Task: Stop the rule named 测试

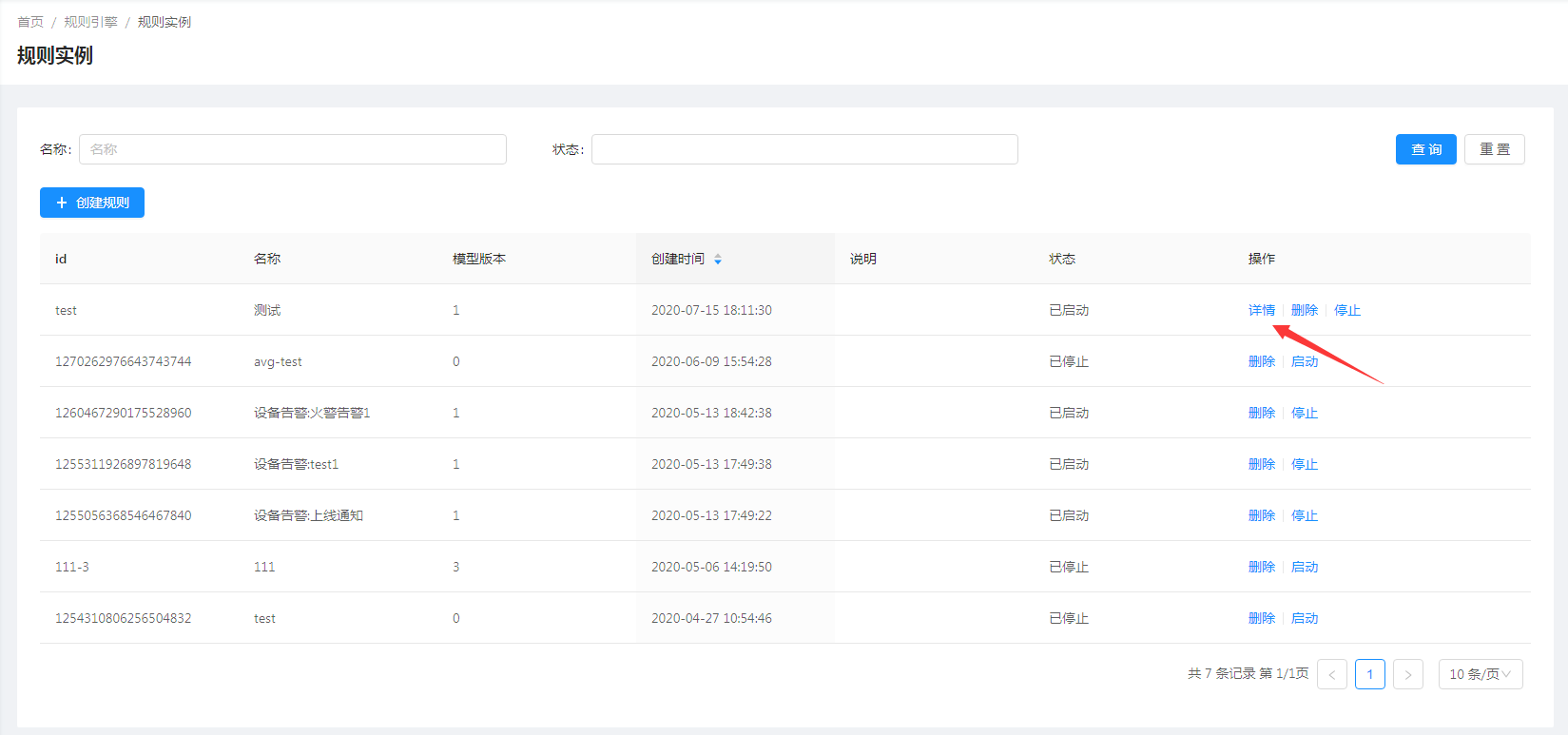Action: (1346, 310)
